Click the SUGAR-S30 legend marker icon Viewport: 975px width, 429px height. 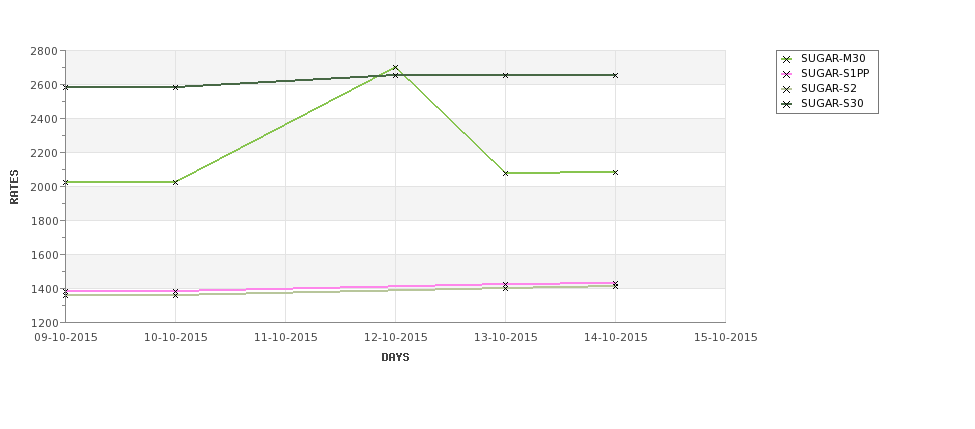pyautogui.click(x=787, y=104)
